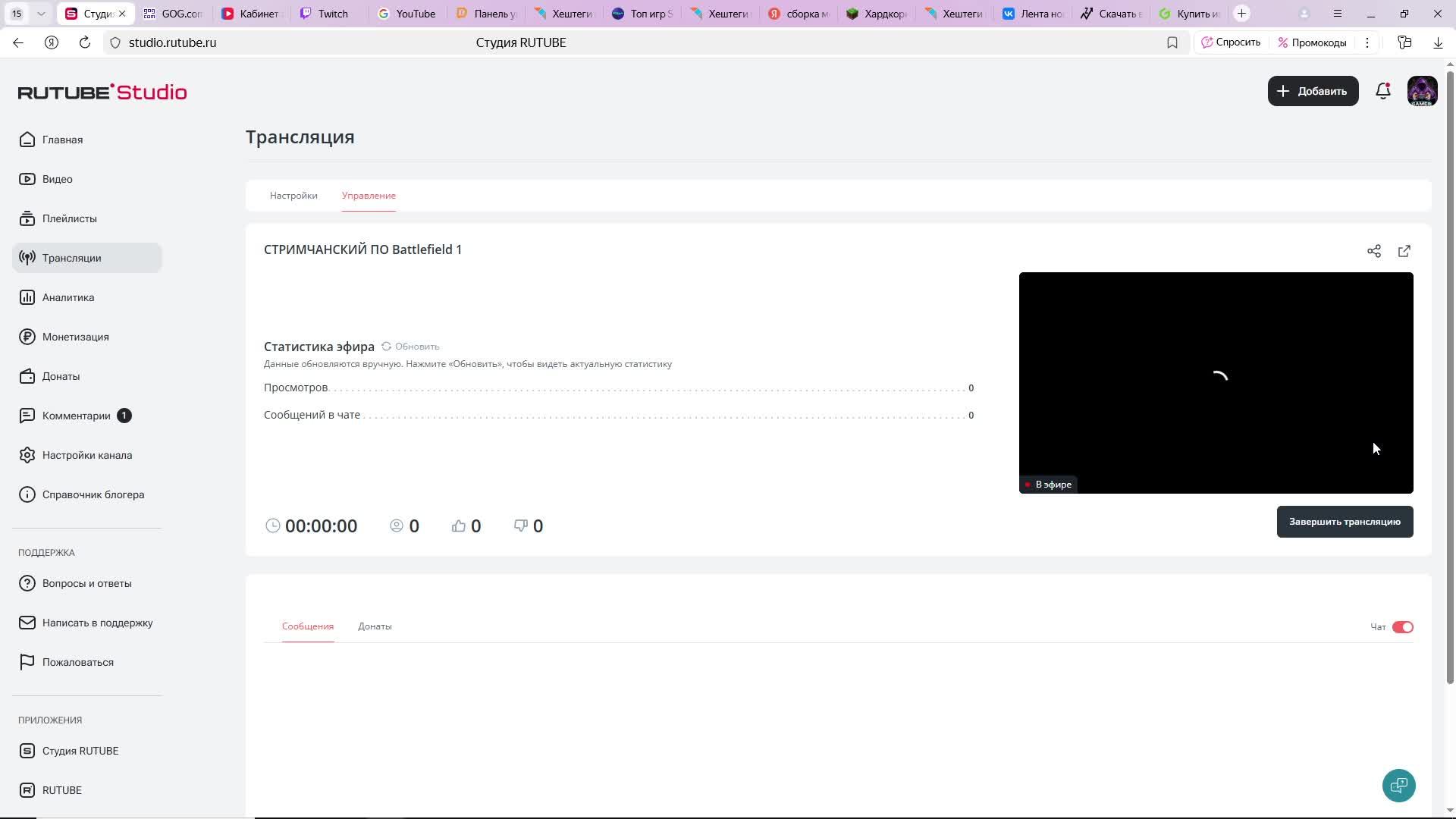Click Завершить трансляцию button

1344,522
